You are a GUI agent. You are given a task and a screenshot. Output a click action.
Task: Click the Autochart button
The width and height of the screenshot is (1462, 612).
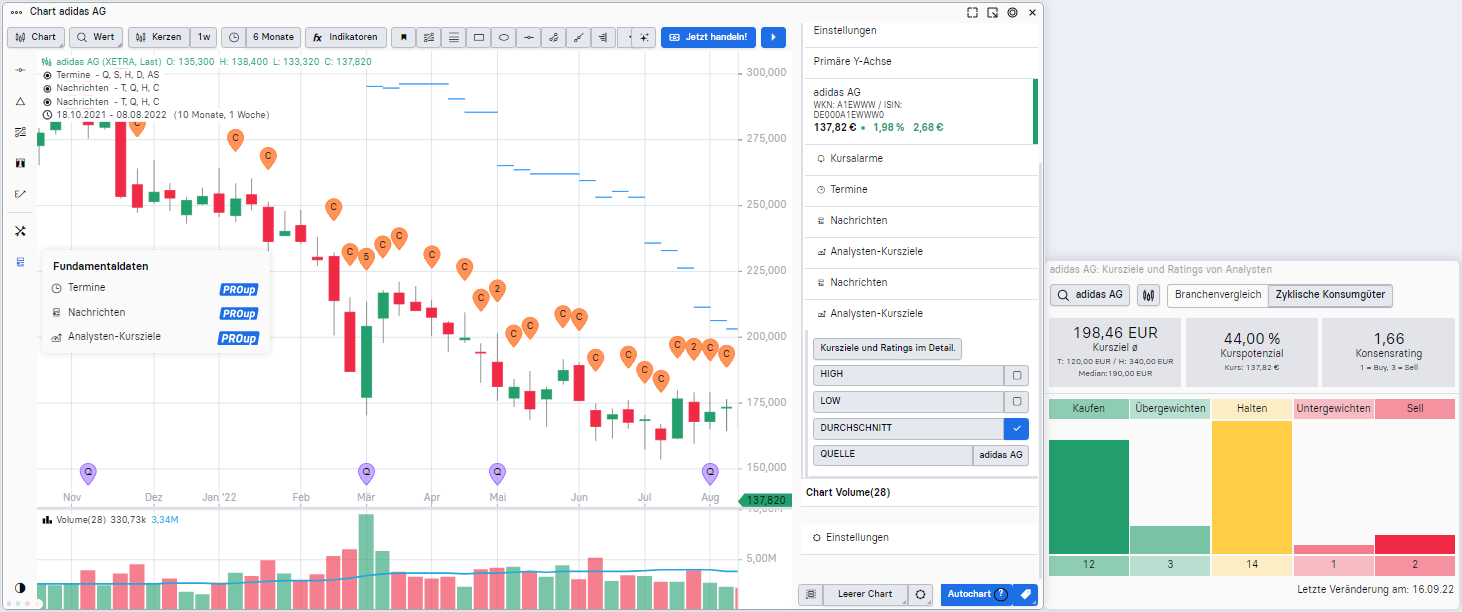click(x=976, y=594)
